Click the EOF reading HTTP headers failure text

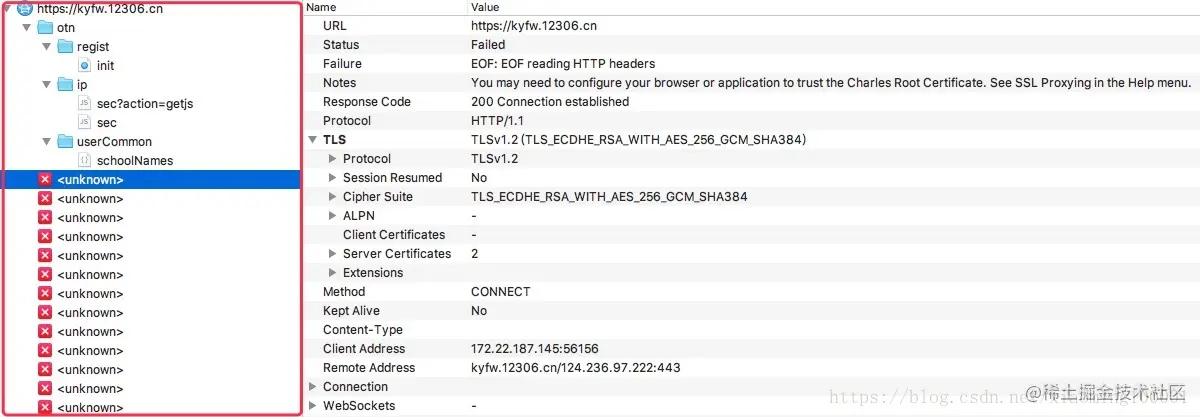pyautogui.click(x=563, y=64)
